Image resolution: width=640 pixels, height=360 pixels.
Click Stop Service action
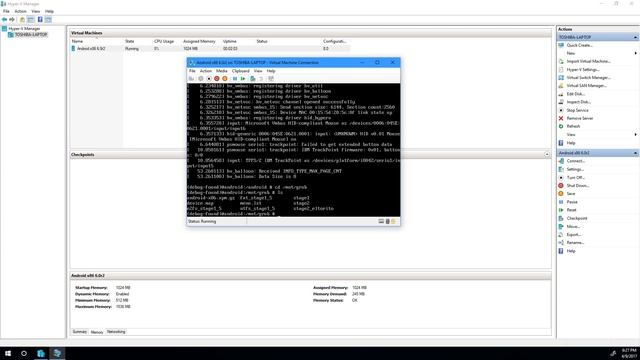pyautogui.click(x=578, y=110)
